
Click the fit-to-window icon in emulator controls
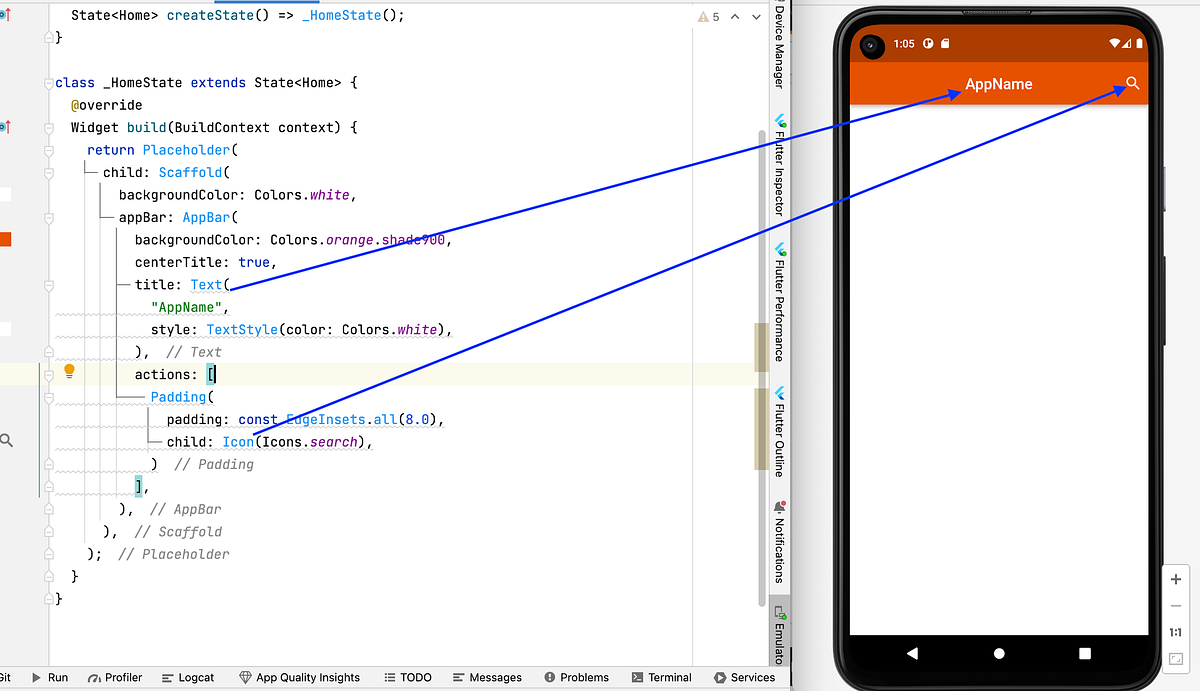[1175, 658]
